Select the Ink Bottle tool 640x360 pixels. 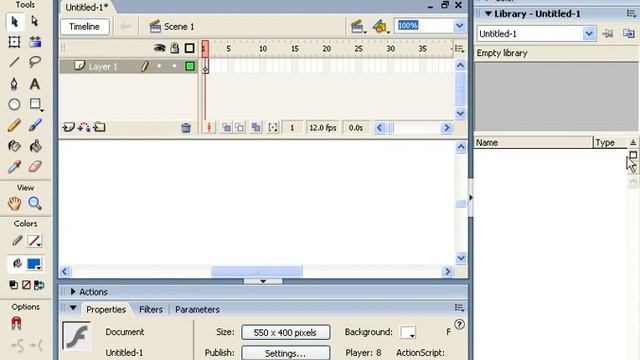pos(14,146)
